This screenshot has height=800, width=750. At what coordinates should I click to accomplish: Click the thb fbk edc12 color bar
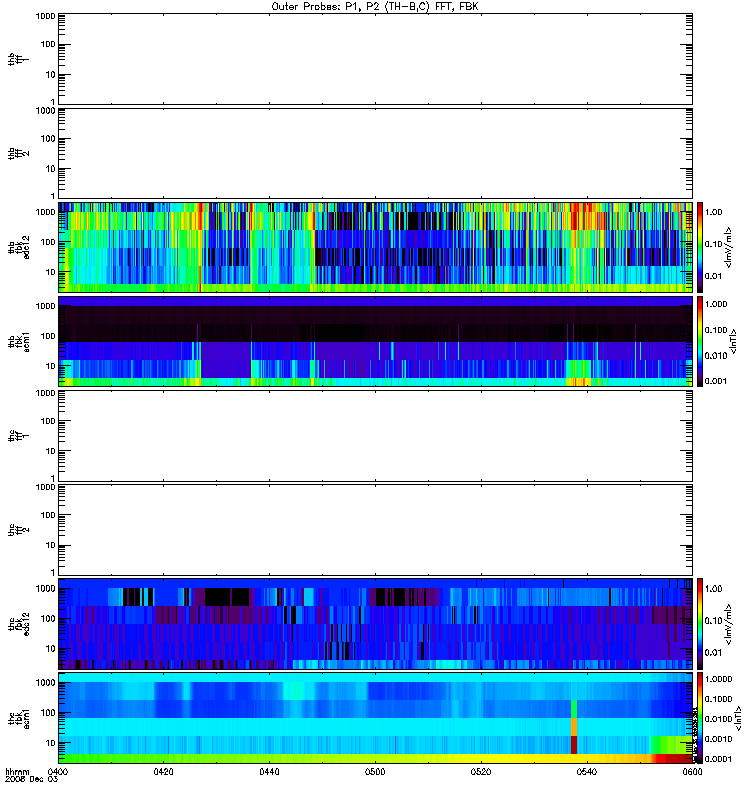(x=700, y=247)
